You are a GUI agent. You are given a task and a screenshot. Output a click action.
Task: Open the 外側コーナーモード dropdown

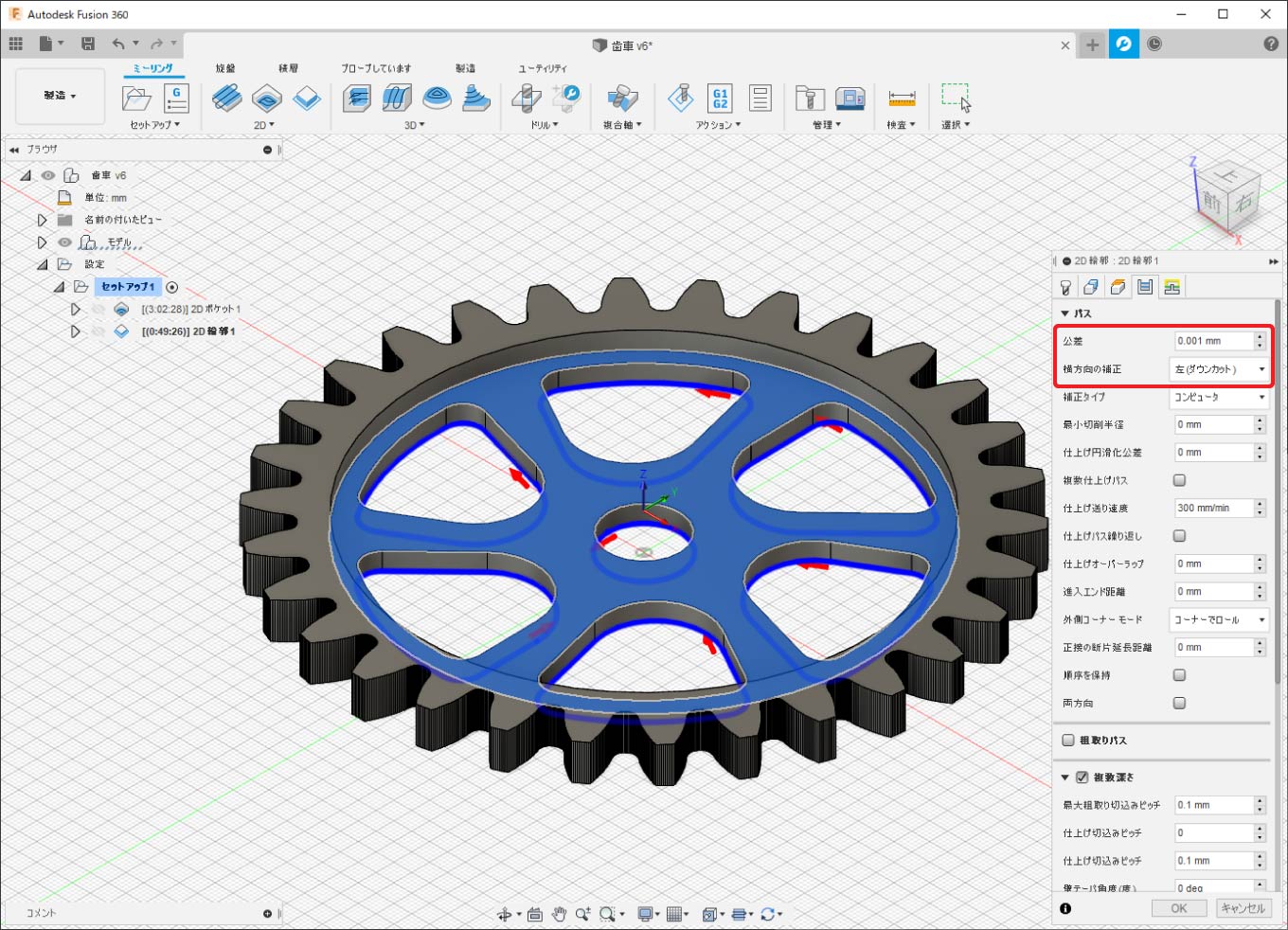[x=1219, y=619]
